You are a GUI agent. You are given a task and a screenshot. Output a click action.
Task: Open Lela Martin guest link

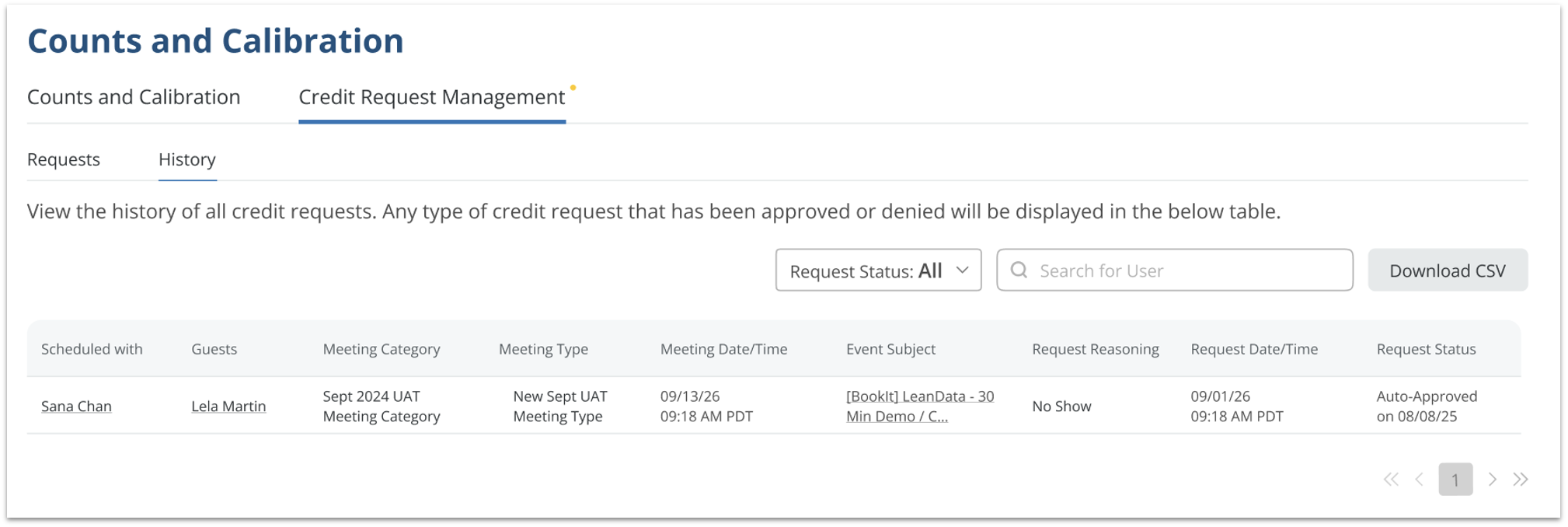click(x=228, y=407)
